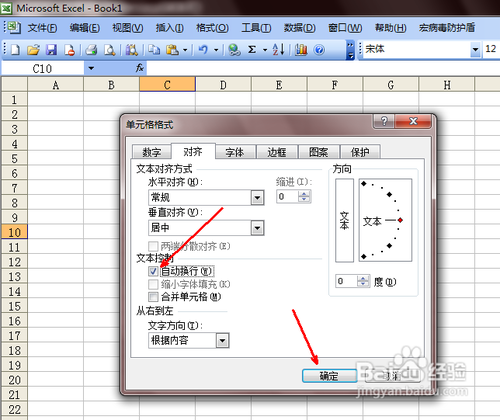The height and width of the screenshot is (420, 500).
Task: Open Print Preview with the magnifier icon
Action: click(x=109, y=50)
